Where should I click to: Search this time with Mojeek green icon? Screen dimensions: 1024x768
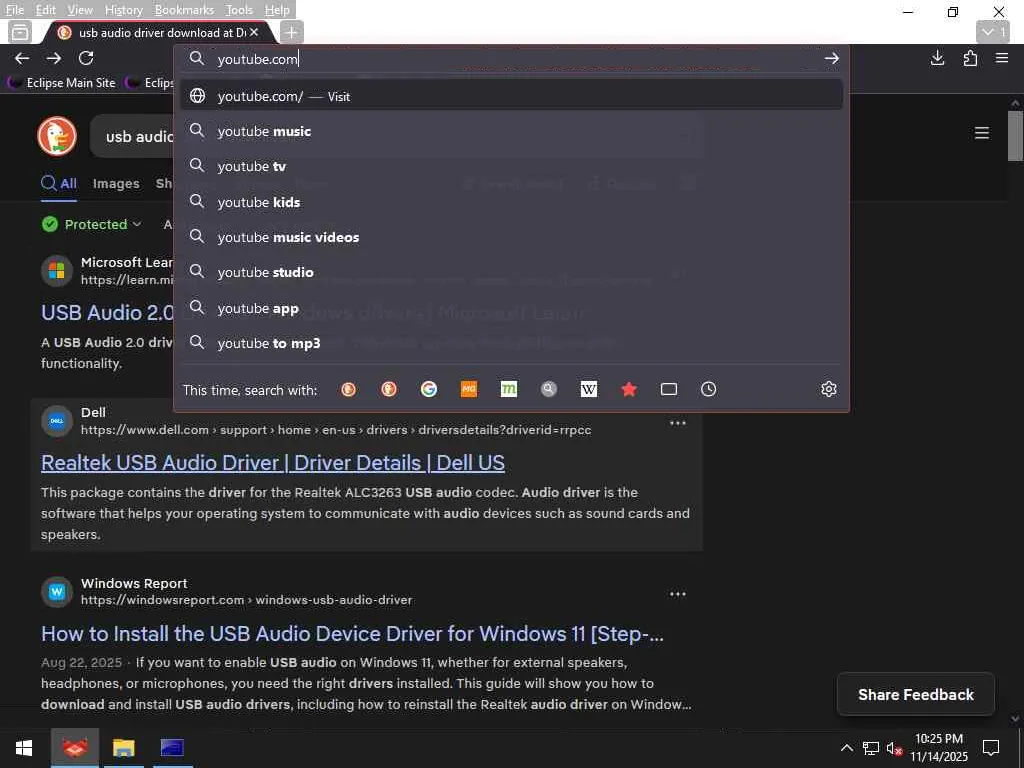pyautogui.click(x=508, y=389)
